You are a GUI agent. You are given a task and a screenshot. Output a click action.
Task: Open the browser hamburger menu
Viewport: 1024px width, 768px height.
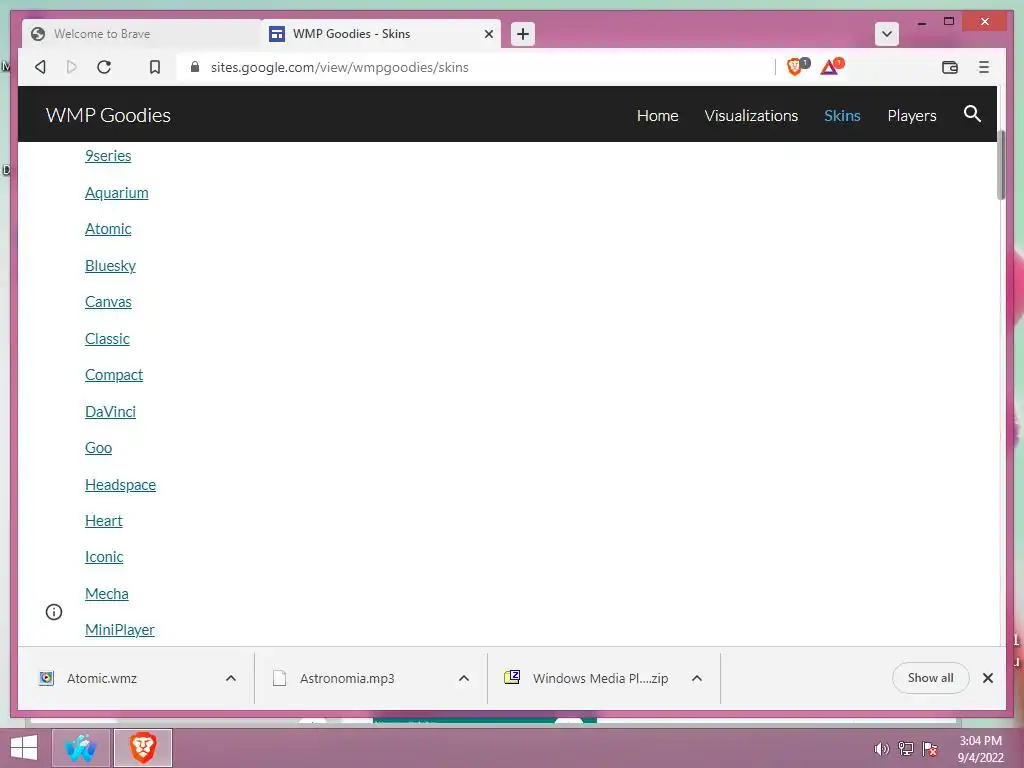tap(984, 67)
